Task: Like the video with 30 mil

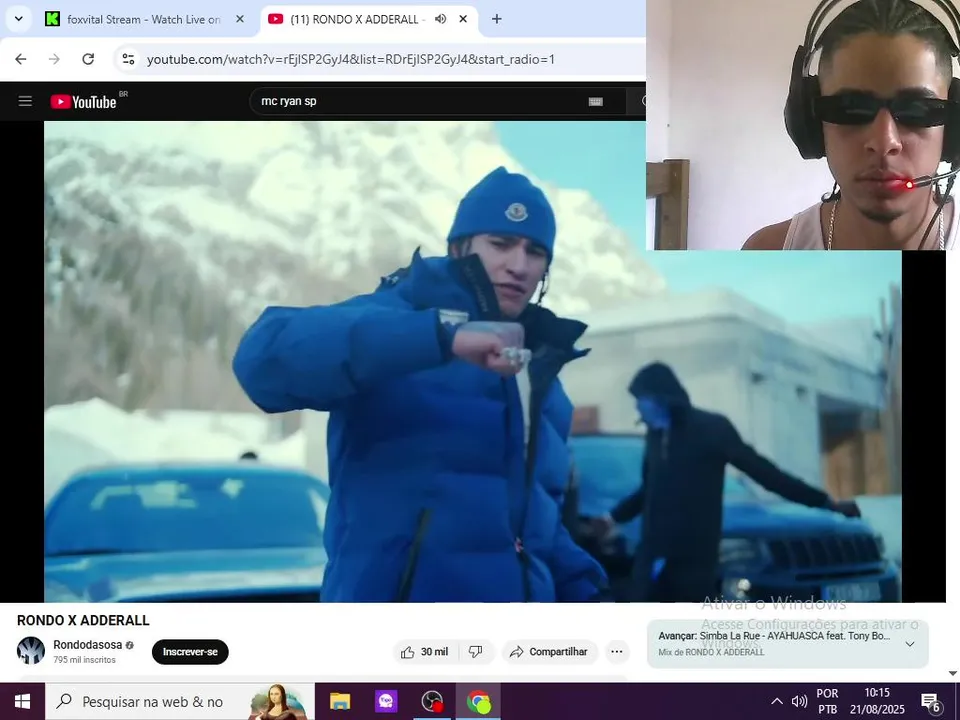Action: 425,652
